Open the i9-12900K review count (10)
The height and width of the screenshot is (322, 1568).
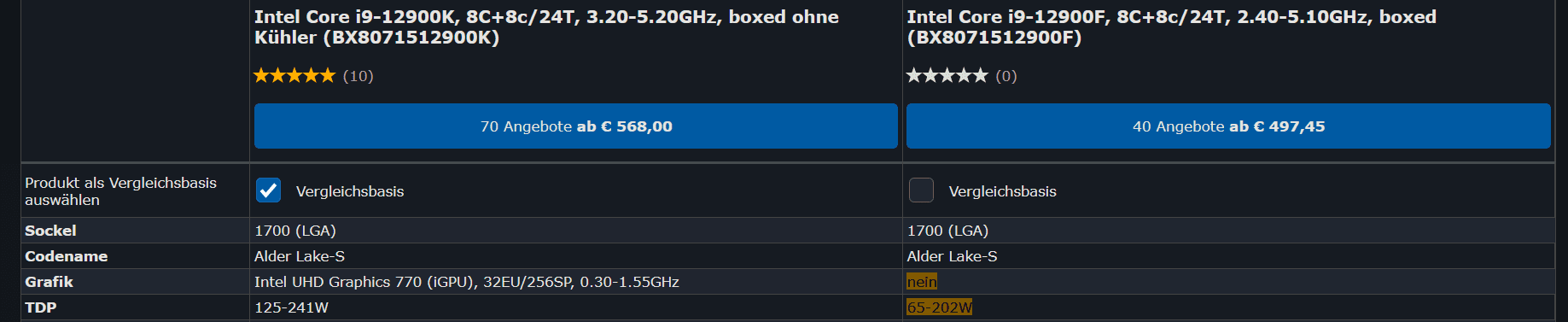pyautogui.click(x=358, y=76)
